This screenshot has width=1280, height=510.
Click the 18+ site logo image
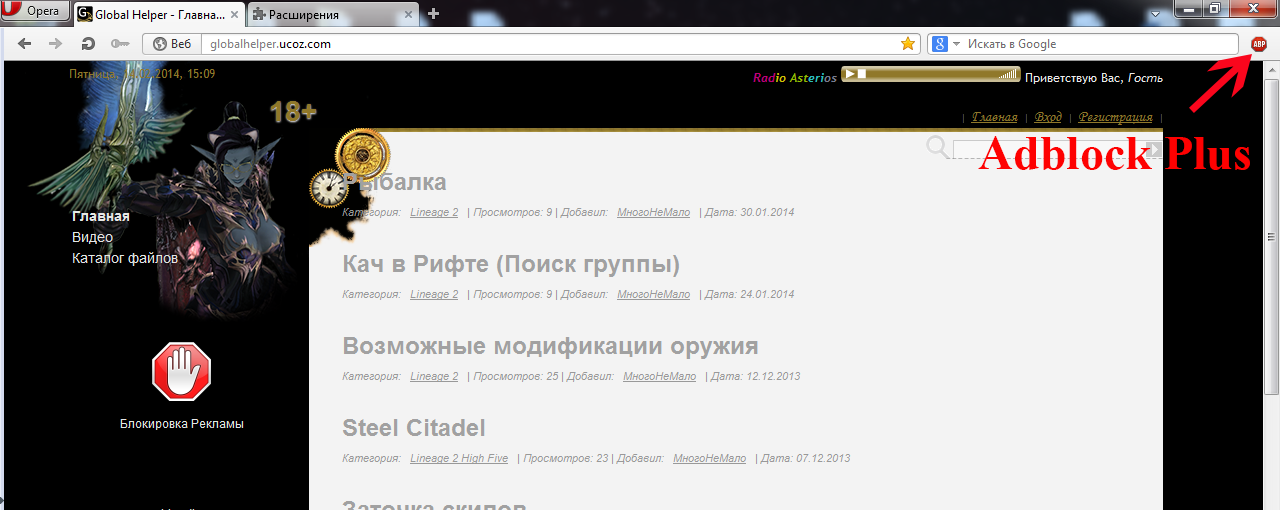(x=293, y=112)
